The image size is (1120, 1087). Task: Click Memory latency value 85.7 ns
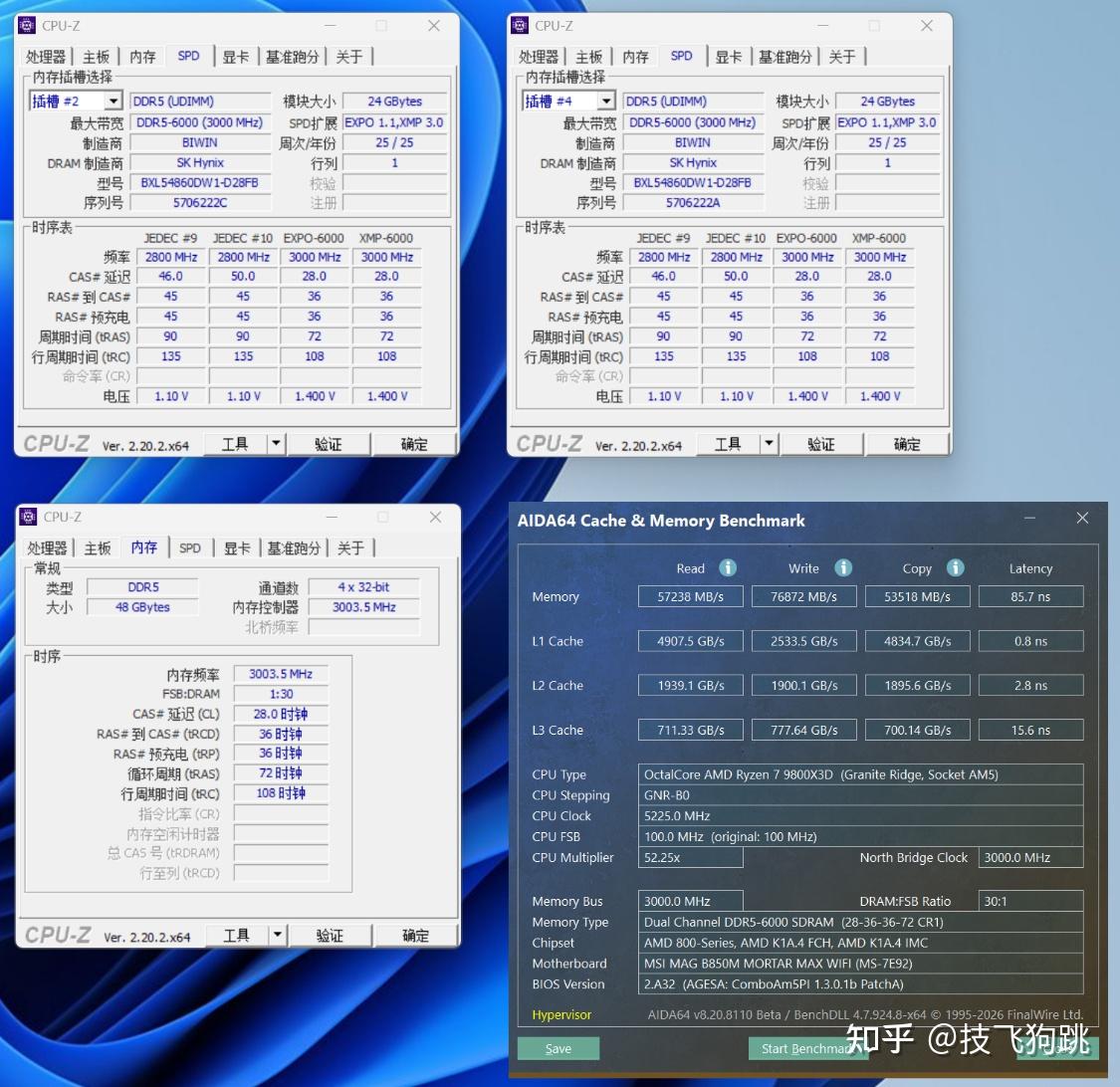[x=1030, y=596]
